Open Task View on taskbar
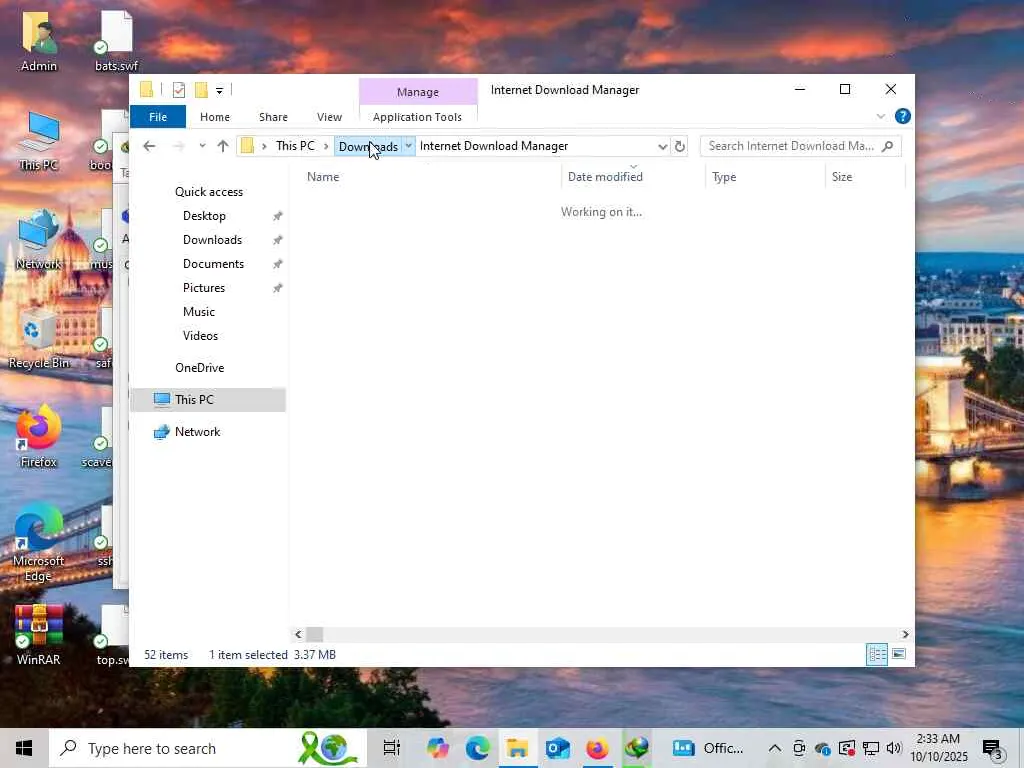This screenshot has width=1024, height=768. tap(391, 748)
